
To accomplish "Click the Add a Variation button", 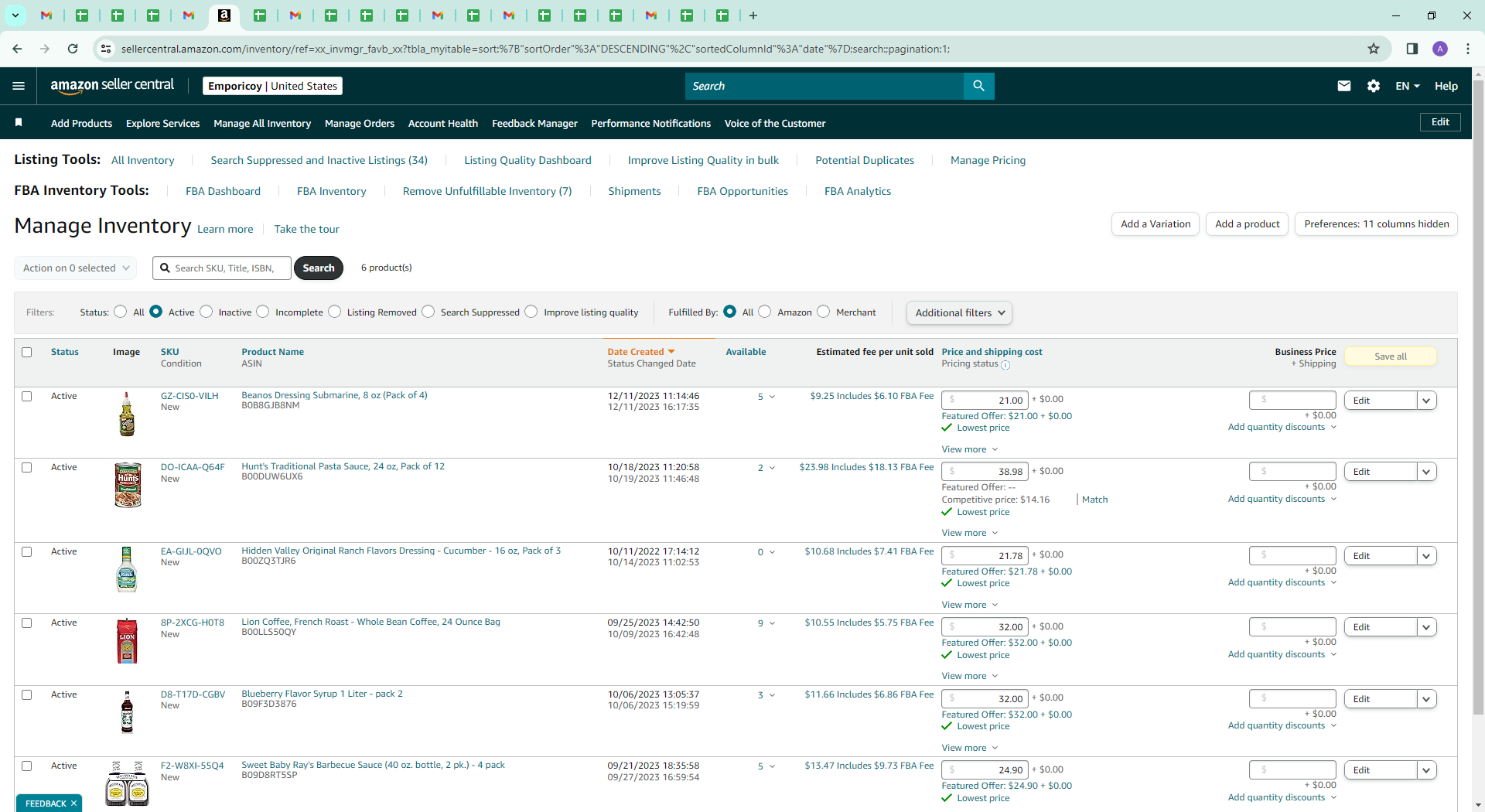I will pos(1156,223).
